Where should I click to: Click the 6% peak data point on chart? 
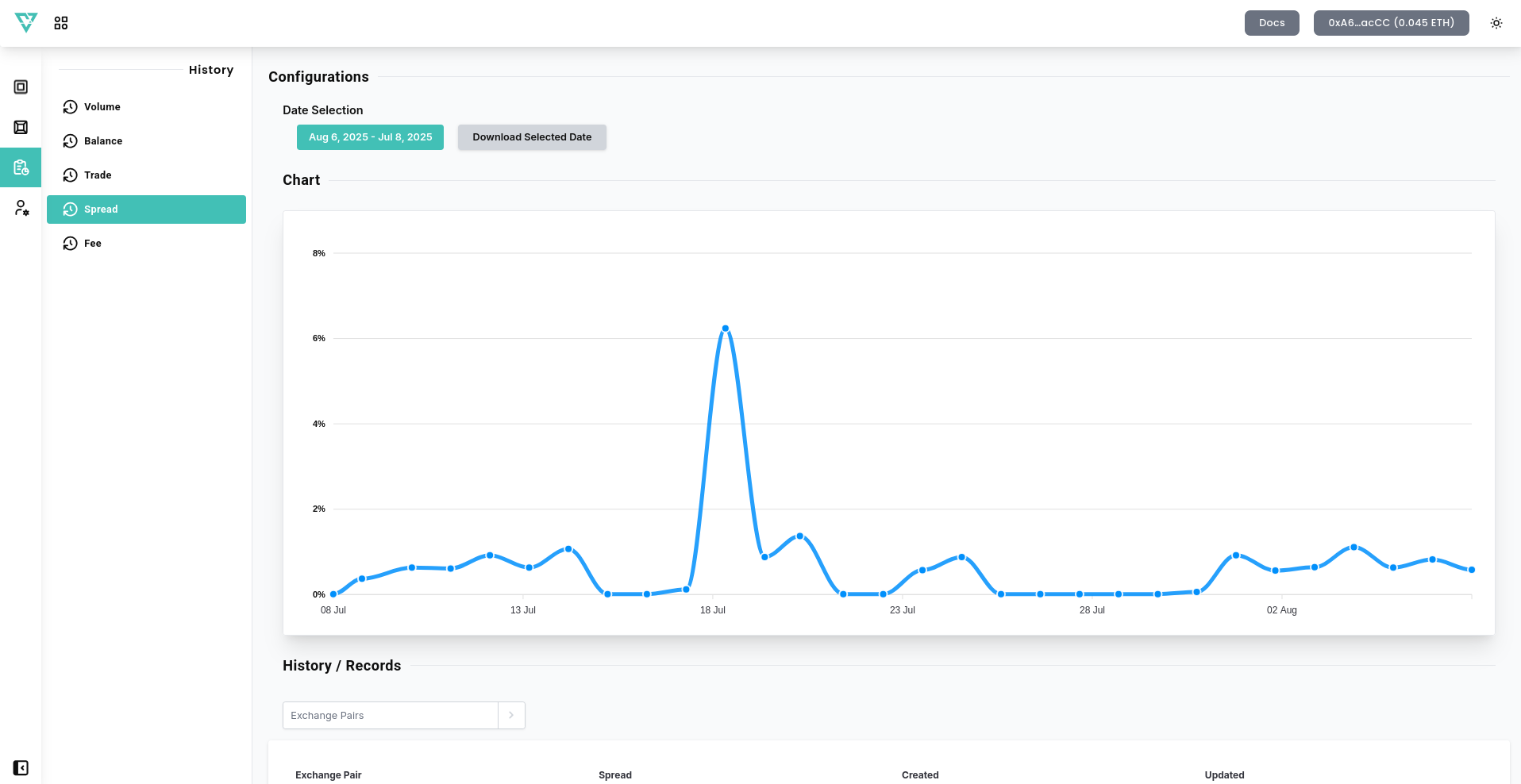click(x=725, y=329)
